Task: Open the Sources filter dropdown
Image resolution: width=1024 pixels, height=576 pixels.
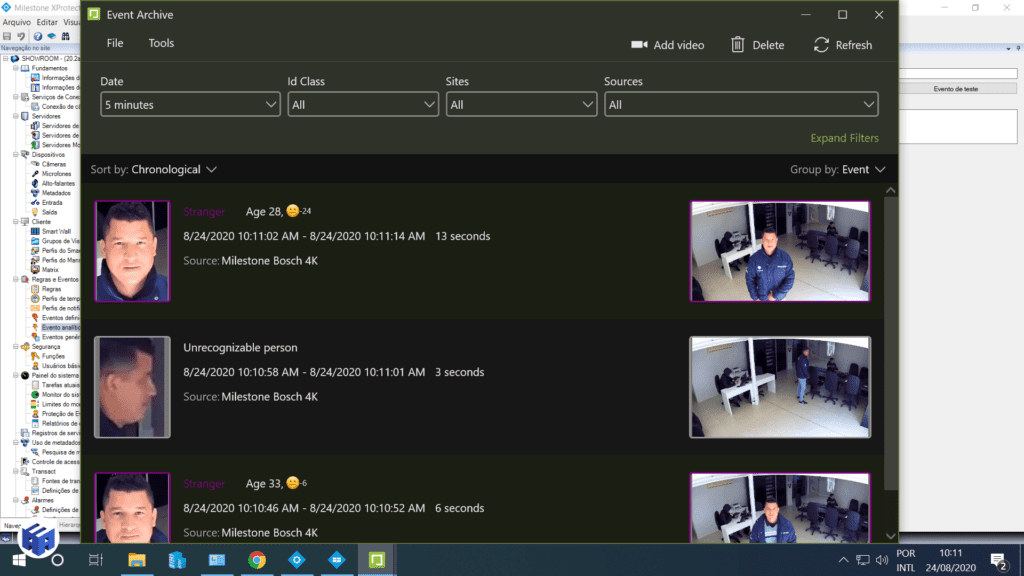Action: point(740,104)
